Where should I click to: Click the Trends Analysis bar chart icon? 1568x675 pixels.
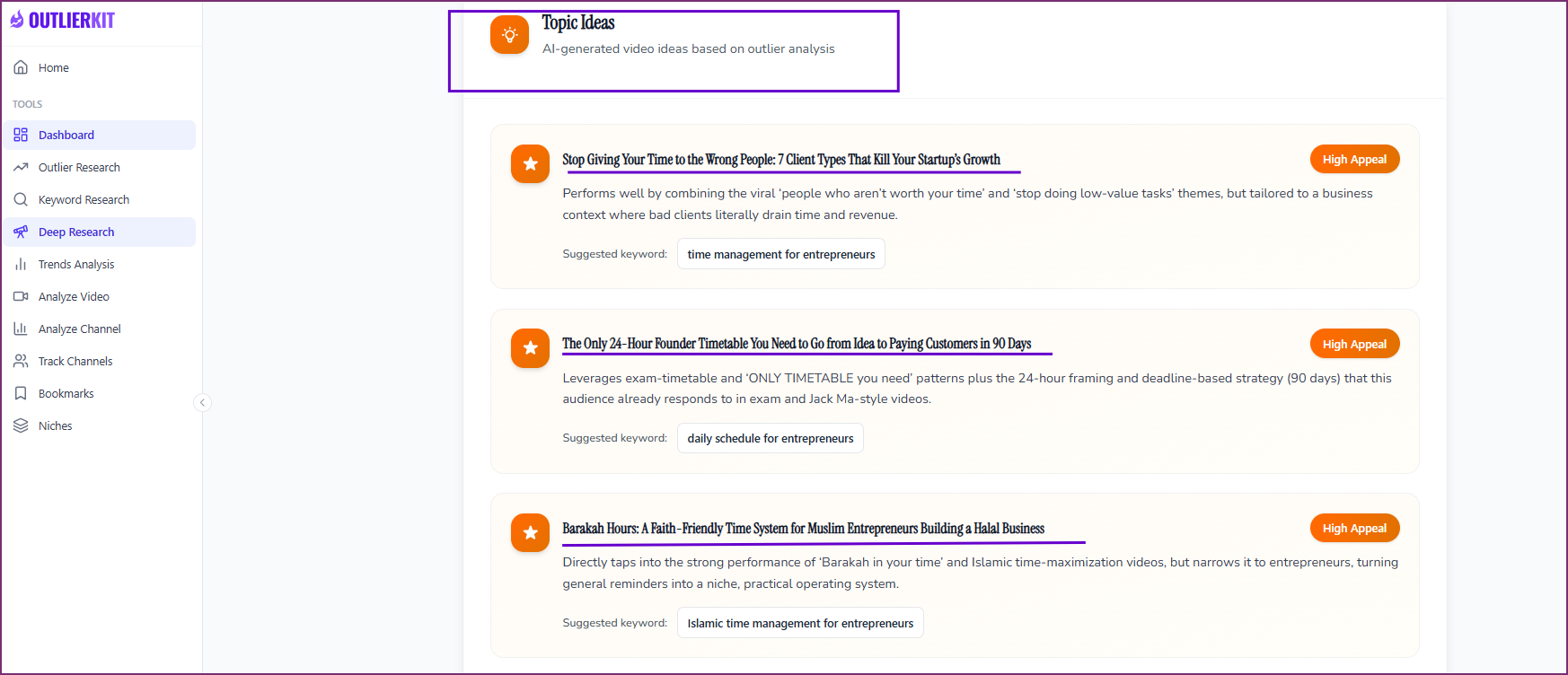tap(21, 264)
